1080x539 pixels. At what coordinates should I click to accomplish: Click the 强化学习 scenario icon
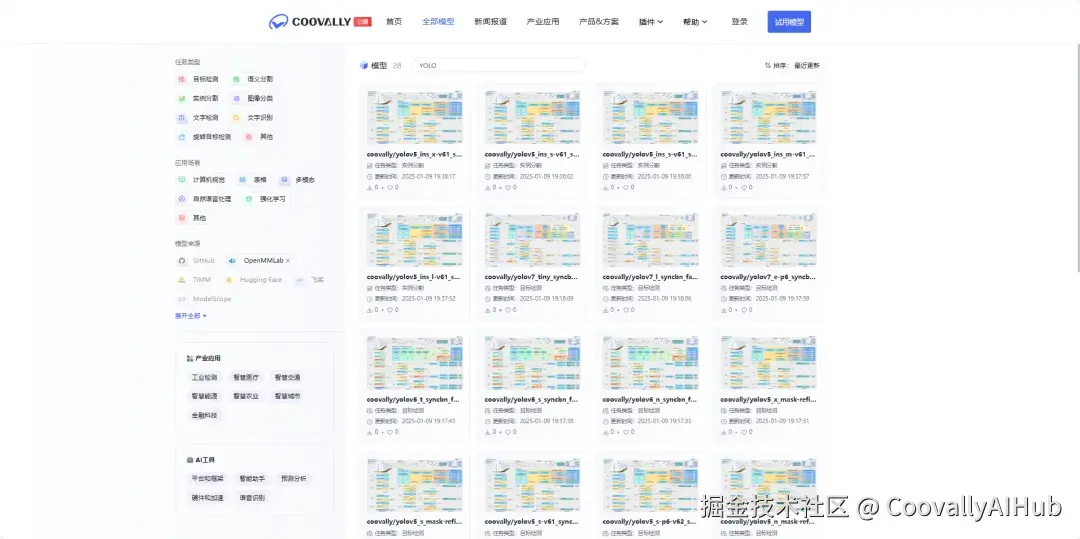click(249, 199)
